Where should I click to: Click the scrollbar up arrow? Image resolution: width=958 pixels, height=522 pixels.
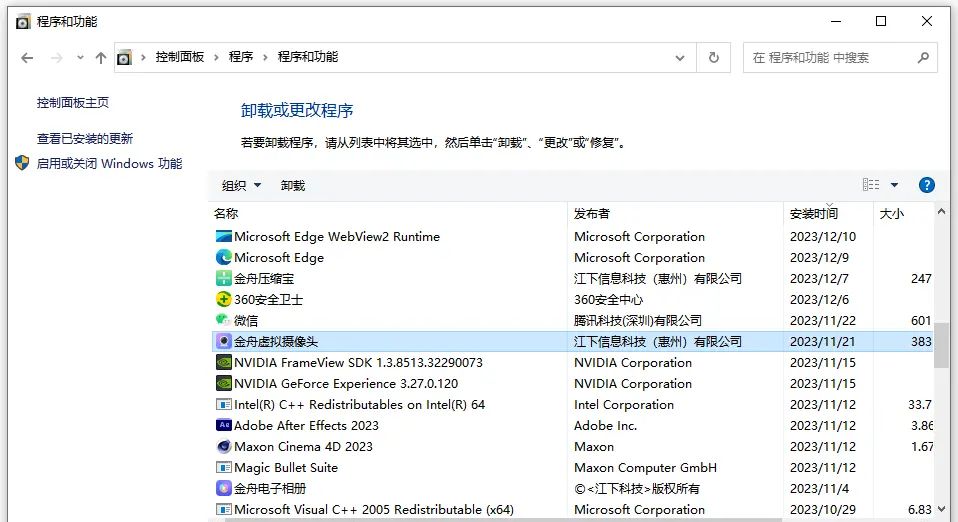click(x=941, y=211)
